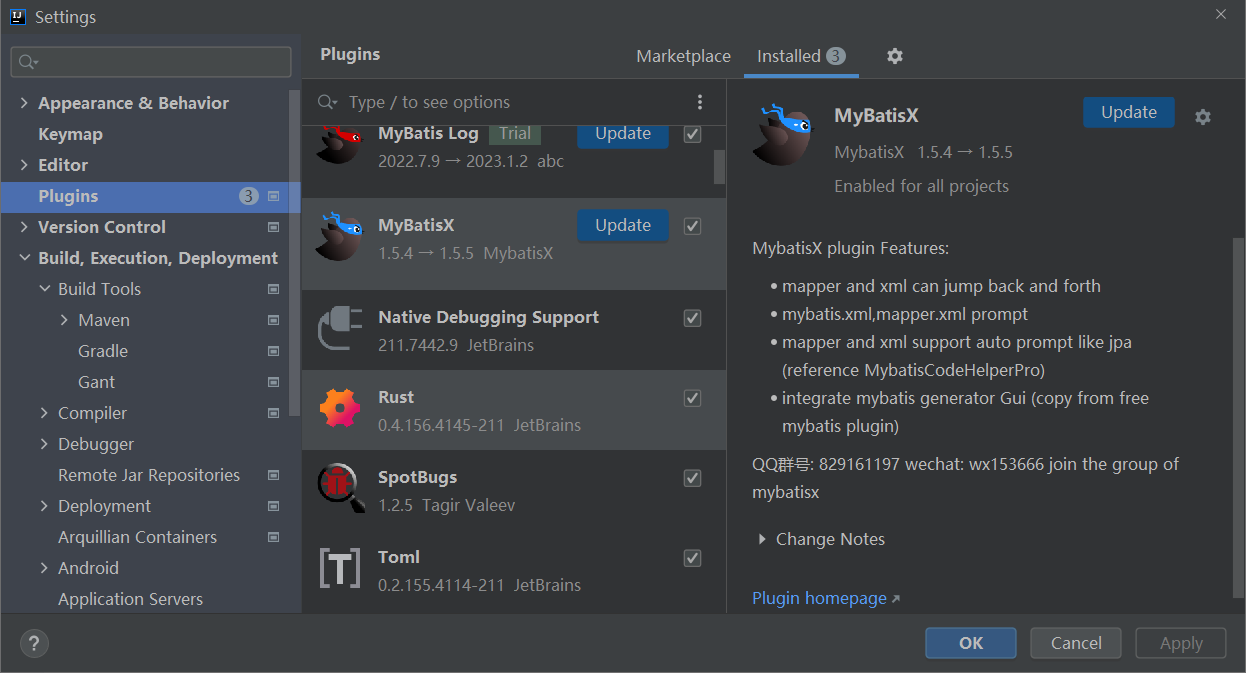Click the project-level icon beside Remote Jar Repositories
The width and height of the screenshot is (1246, 673).
(x=273, y=475)
